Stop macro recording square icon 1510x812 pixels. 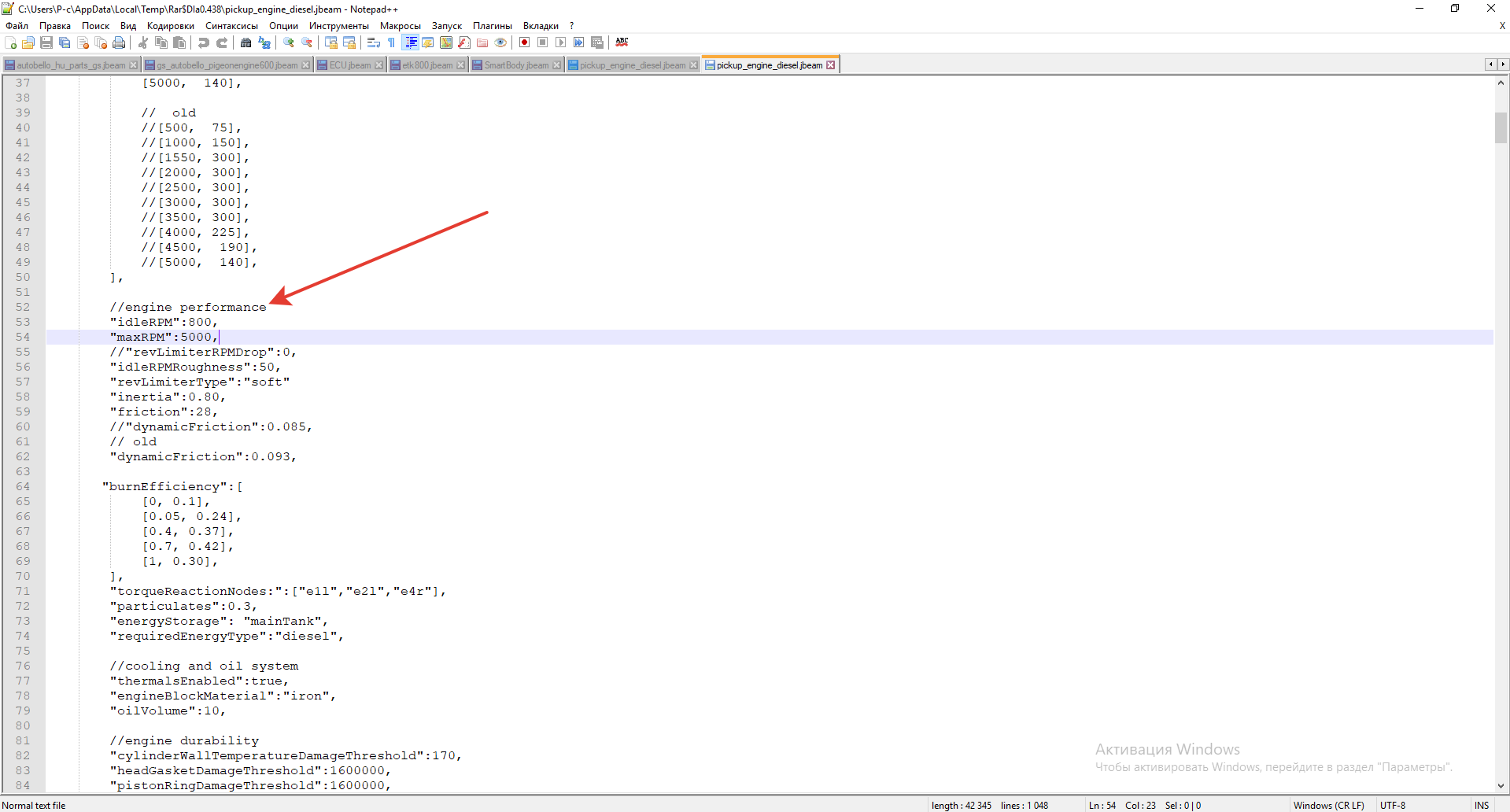(x=543, y=42)
